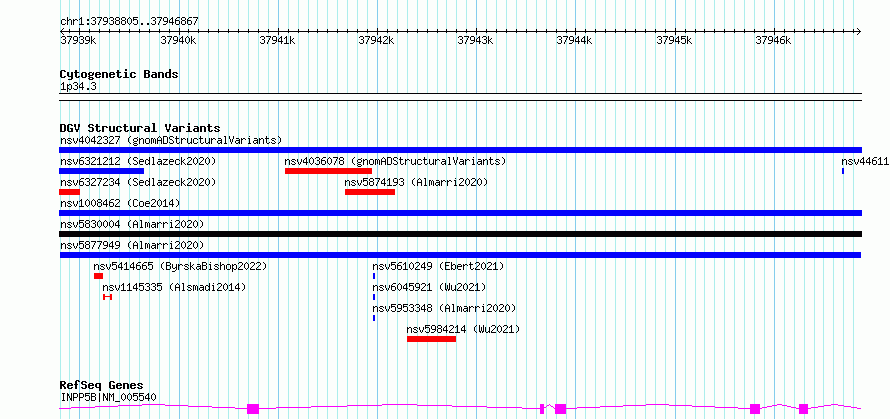Open the INPP5B|NM_005540 gene label
The width and height of the screenshot is (890, 419).
click(x=108, y=397)
